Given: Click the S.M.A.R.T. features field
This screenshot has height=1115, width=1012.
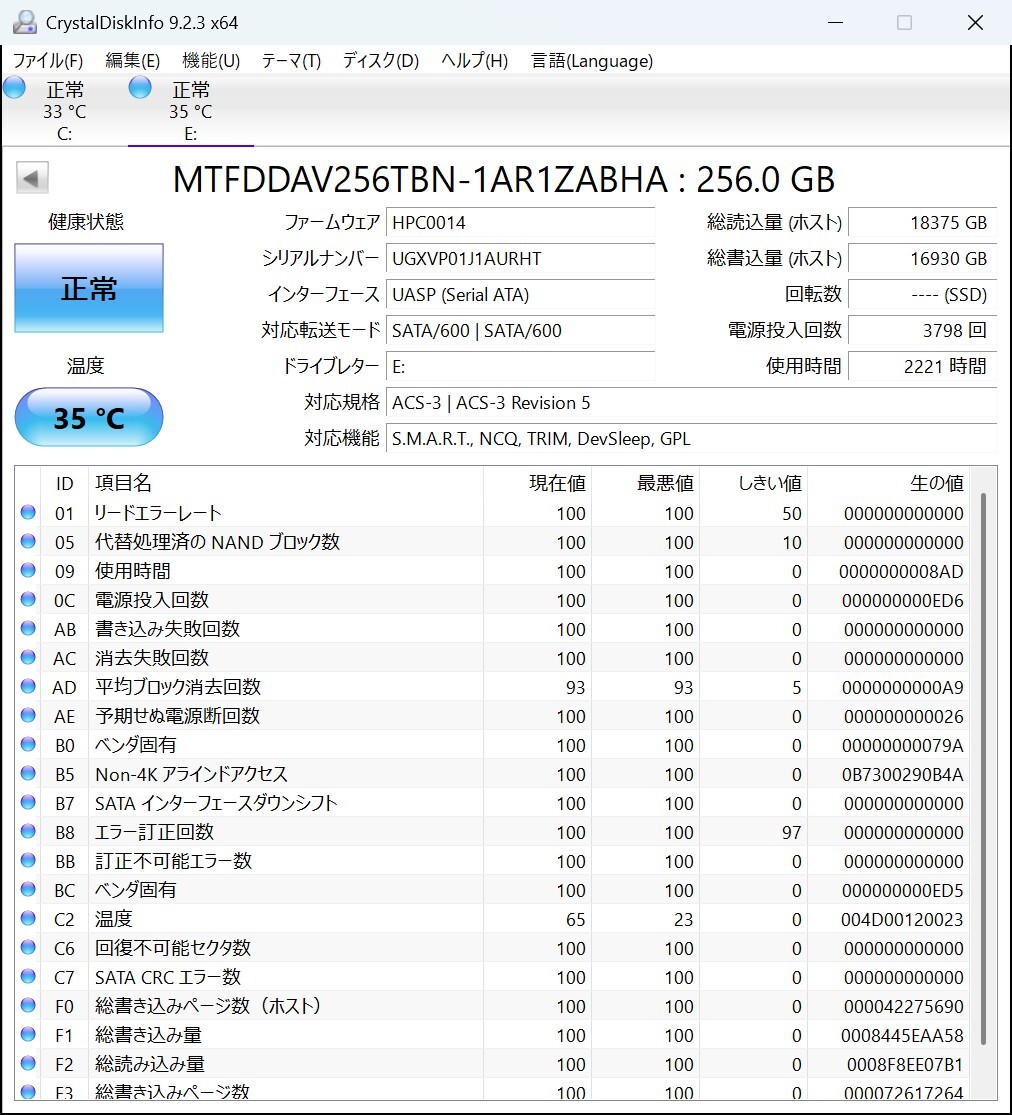Looking at the screenshot, I should pos(691,439).
